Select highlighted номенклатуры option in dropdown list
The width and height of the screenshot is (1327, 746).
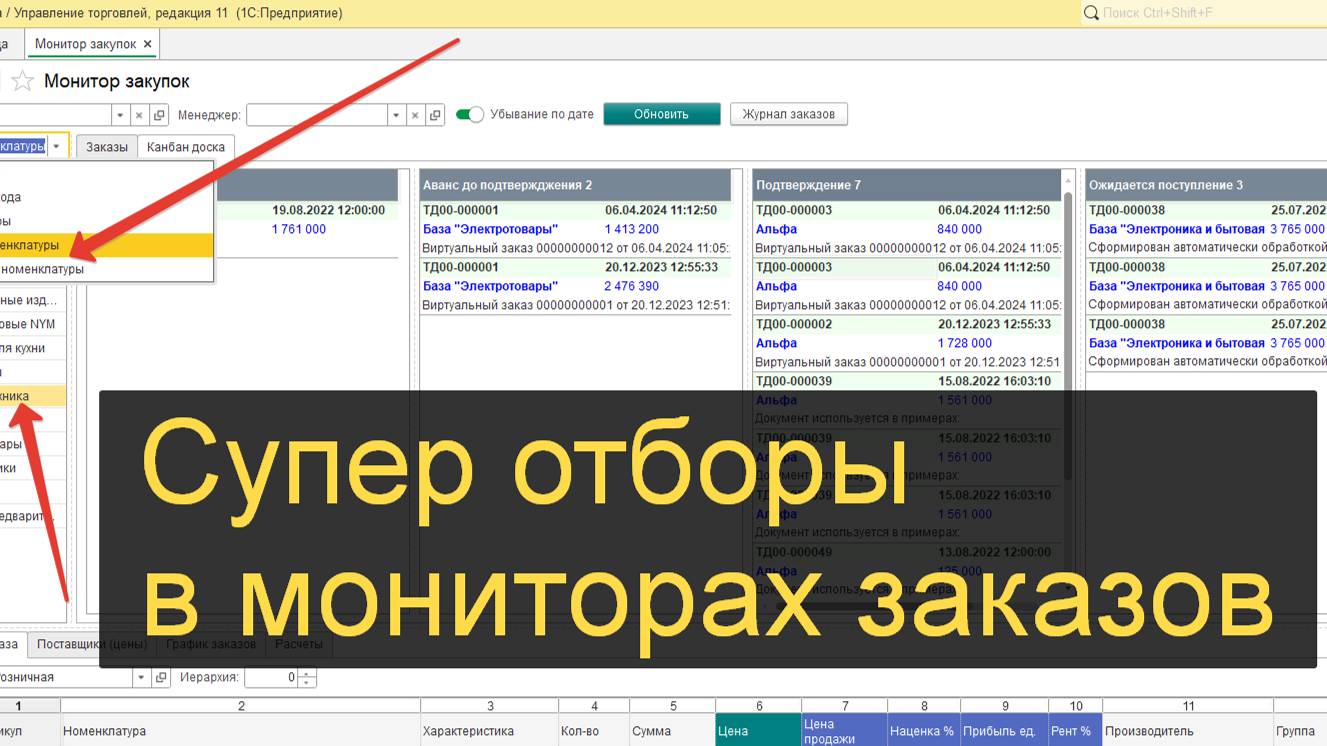coord(106,245)
